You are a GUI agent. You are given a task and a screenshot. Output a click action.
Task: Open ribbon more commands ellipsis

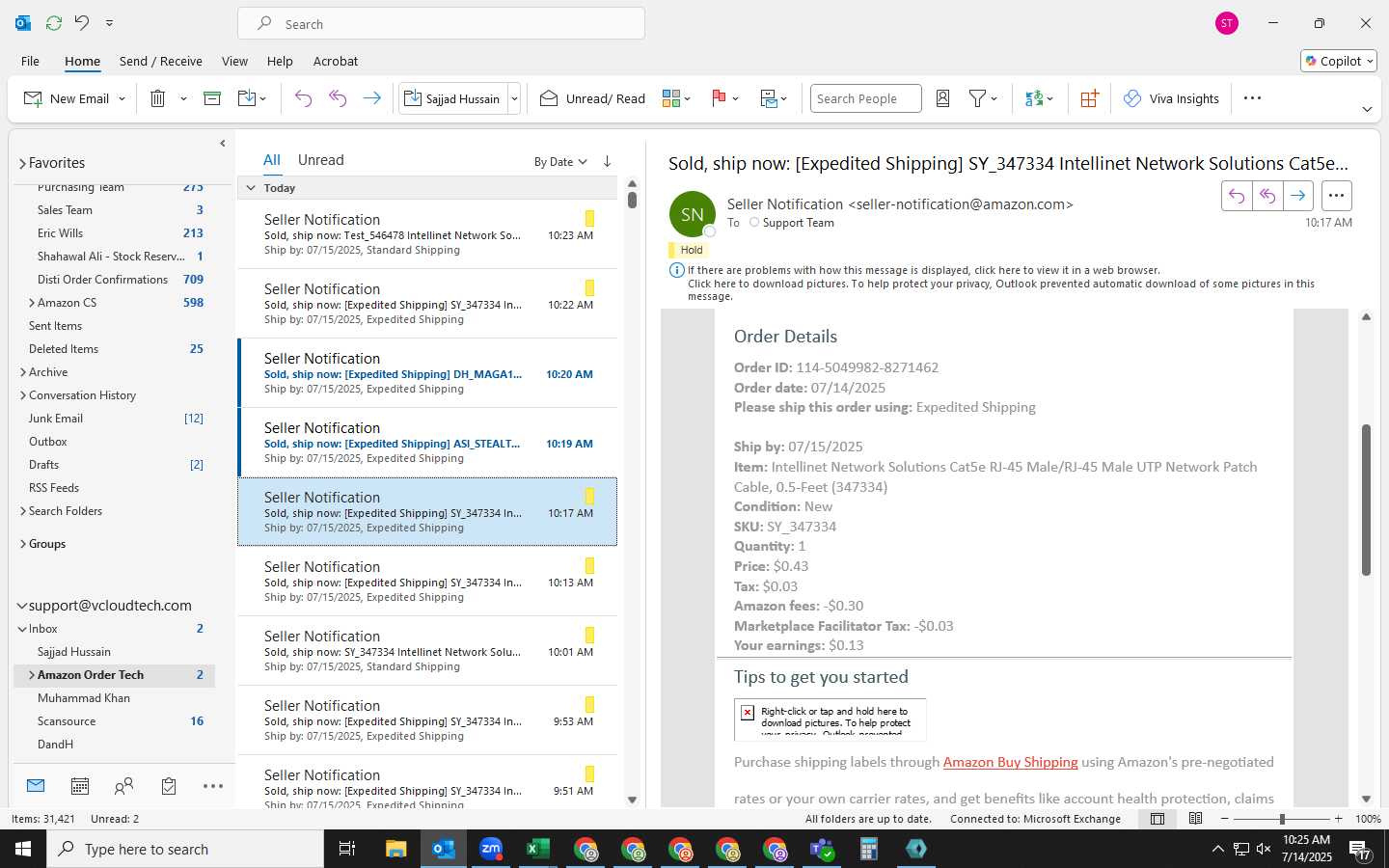click(1252, 98)
